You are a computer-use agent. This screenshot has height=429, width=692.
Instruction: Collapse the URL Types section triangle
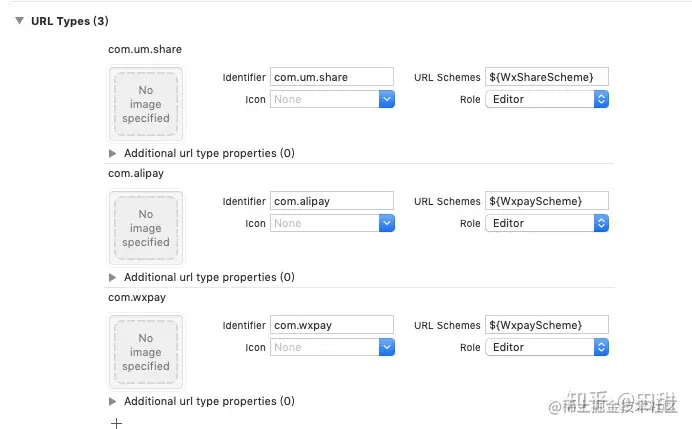pos(19,21)
